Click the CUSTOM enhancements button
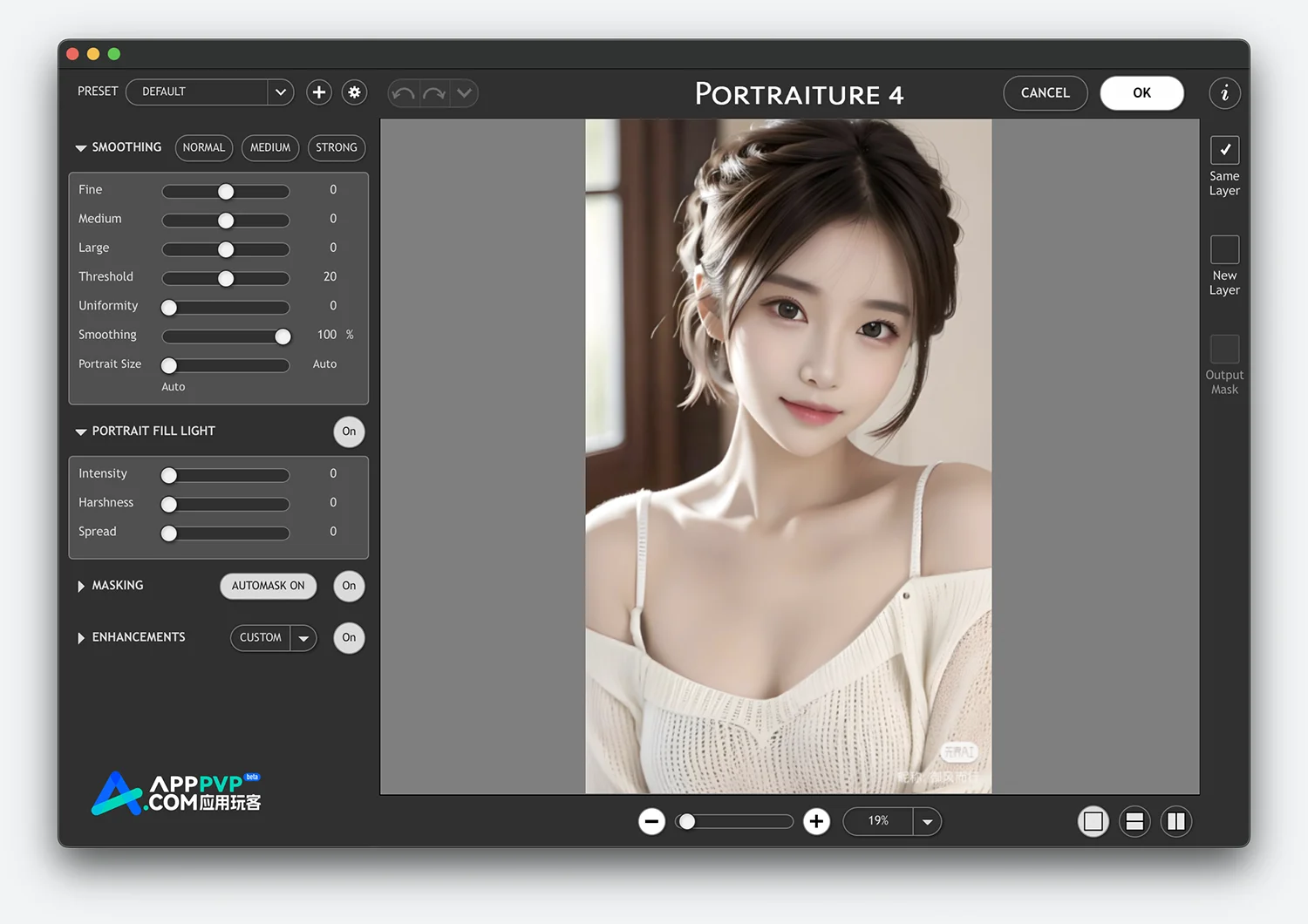 [261, 638]
